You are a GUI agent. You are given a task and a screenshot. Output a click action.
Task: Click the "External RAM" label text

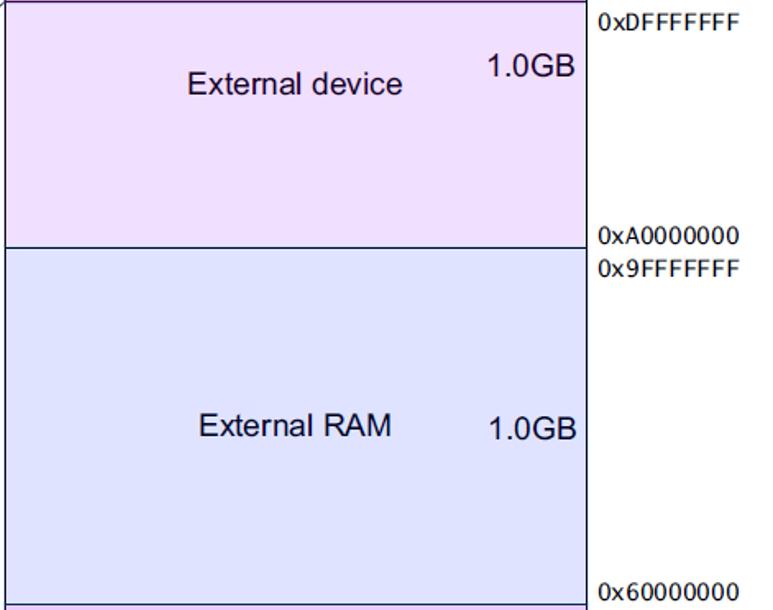[x=294, y=426]
